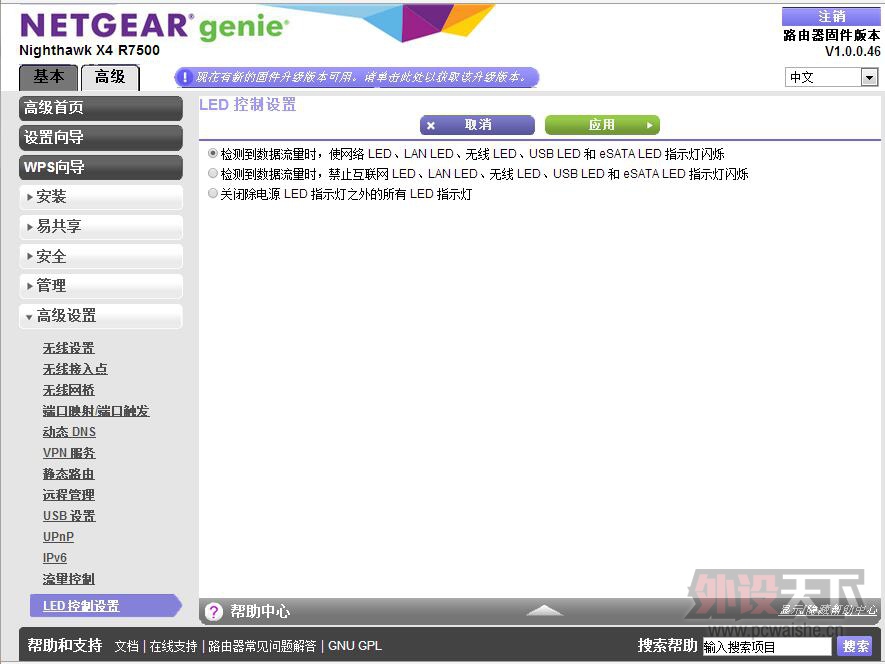Expand the 易共享 menu section
Image resolution: width=885 pixels, height=664 pixels.
click(x=101, y=227)
